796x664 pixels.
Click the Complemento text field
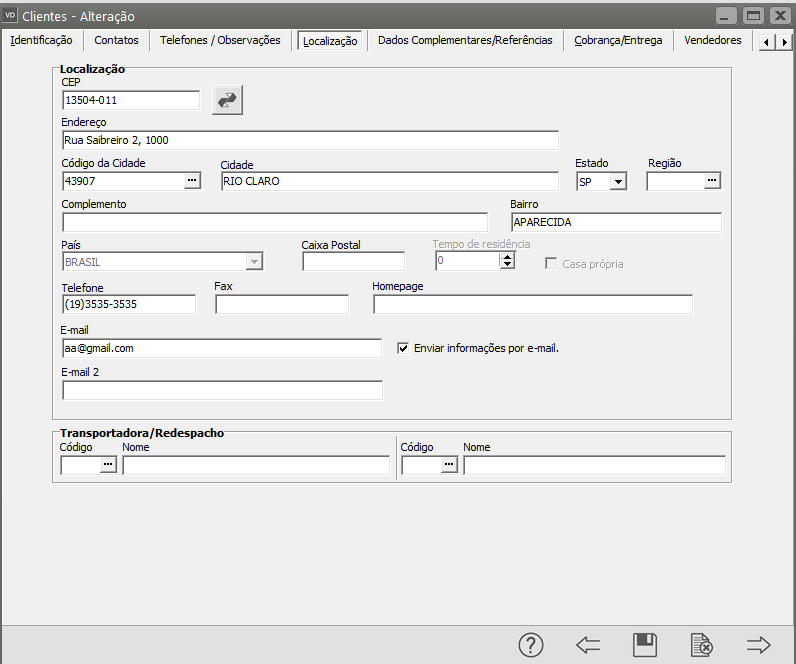pos(275,222)
